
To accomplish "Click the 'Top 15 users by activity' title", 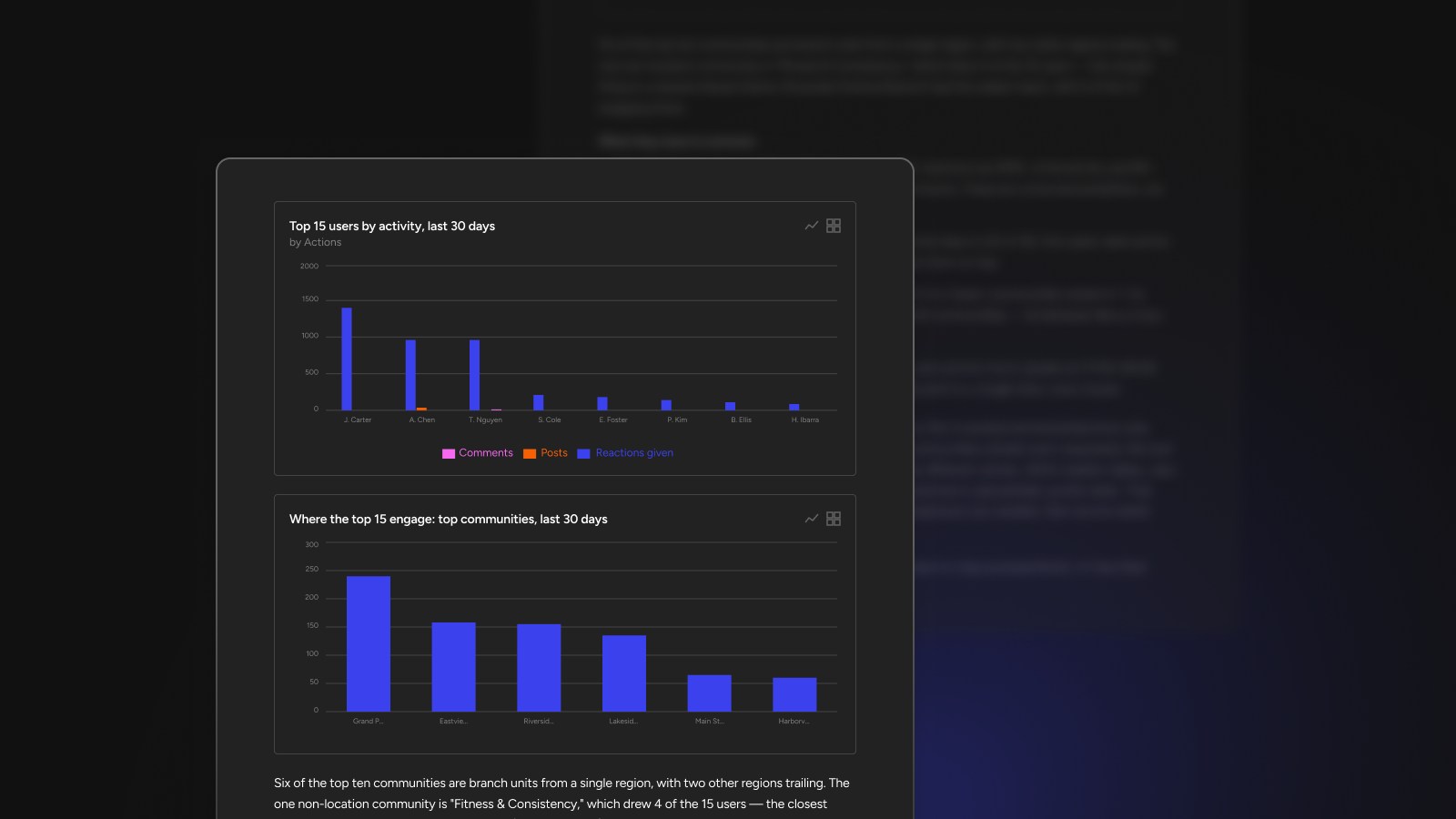I will [392, 226].
